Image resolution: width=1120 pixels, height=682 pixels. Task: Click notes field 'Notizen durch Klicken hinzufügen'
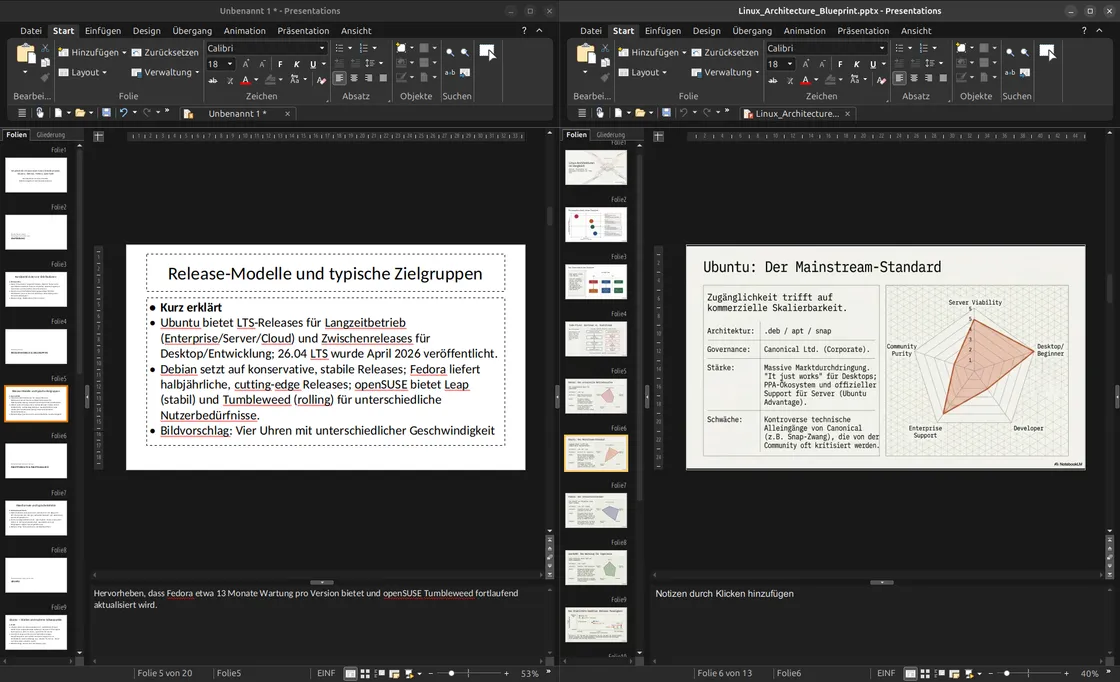click(x=724, y=593)
